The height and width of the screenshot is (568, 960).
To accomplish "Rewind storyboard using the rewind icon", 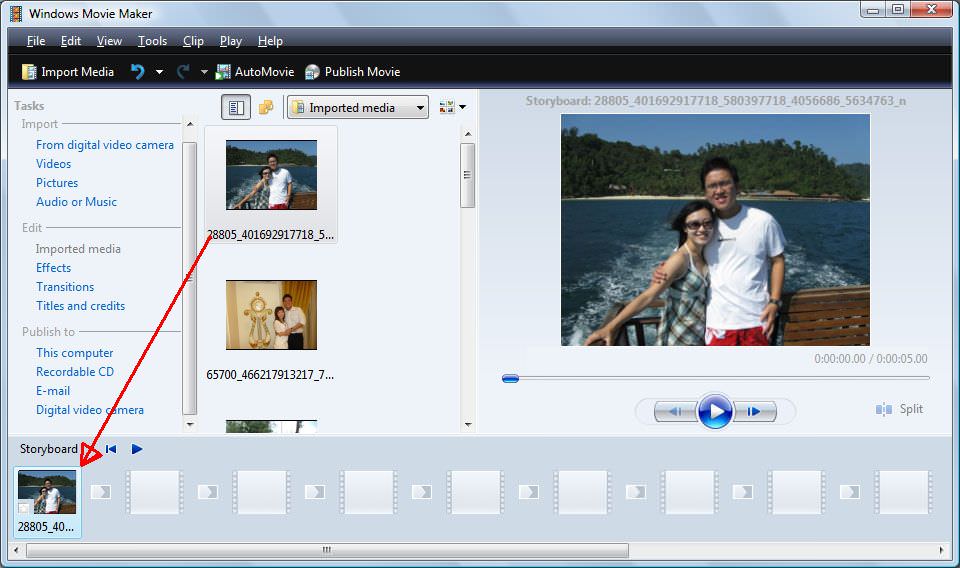I will point(111,449).
